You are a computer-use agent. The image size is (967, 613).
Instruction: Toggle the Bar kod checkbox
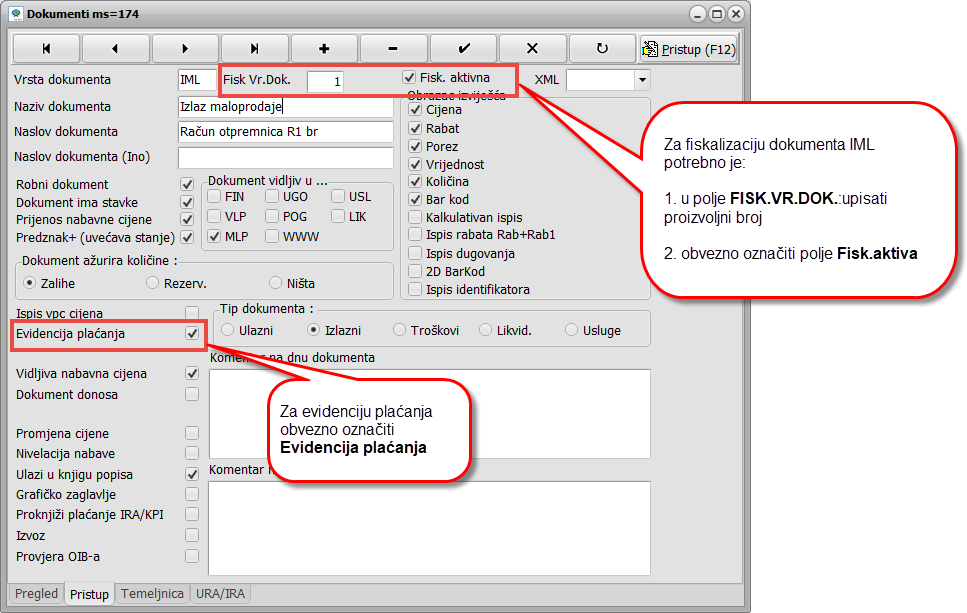tap(415, 199)
